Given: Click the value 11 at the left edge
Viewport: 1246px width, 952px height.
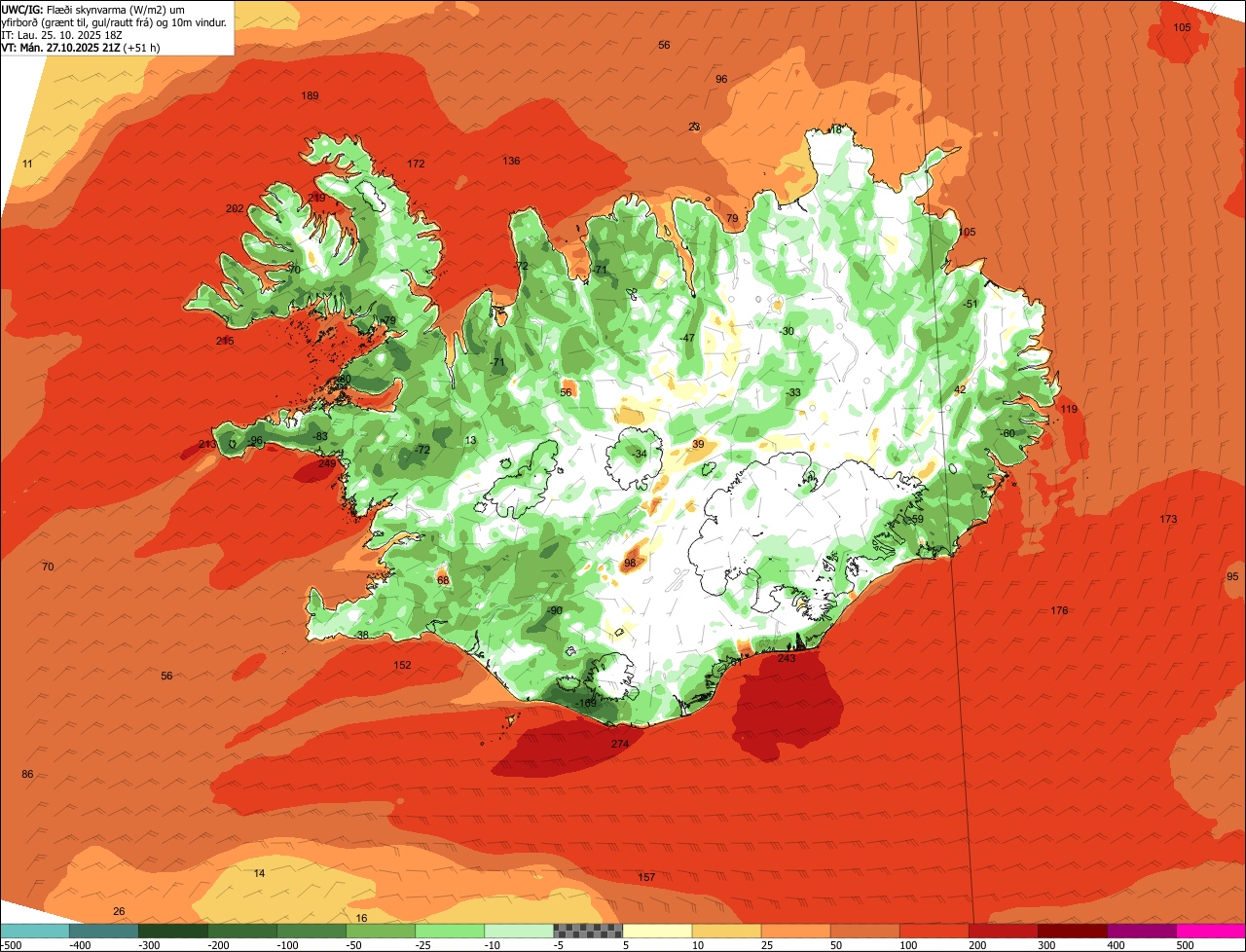Looking at the screenshot, I should (27, 164).
